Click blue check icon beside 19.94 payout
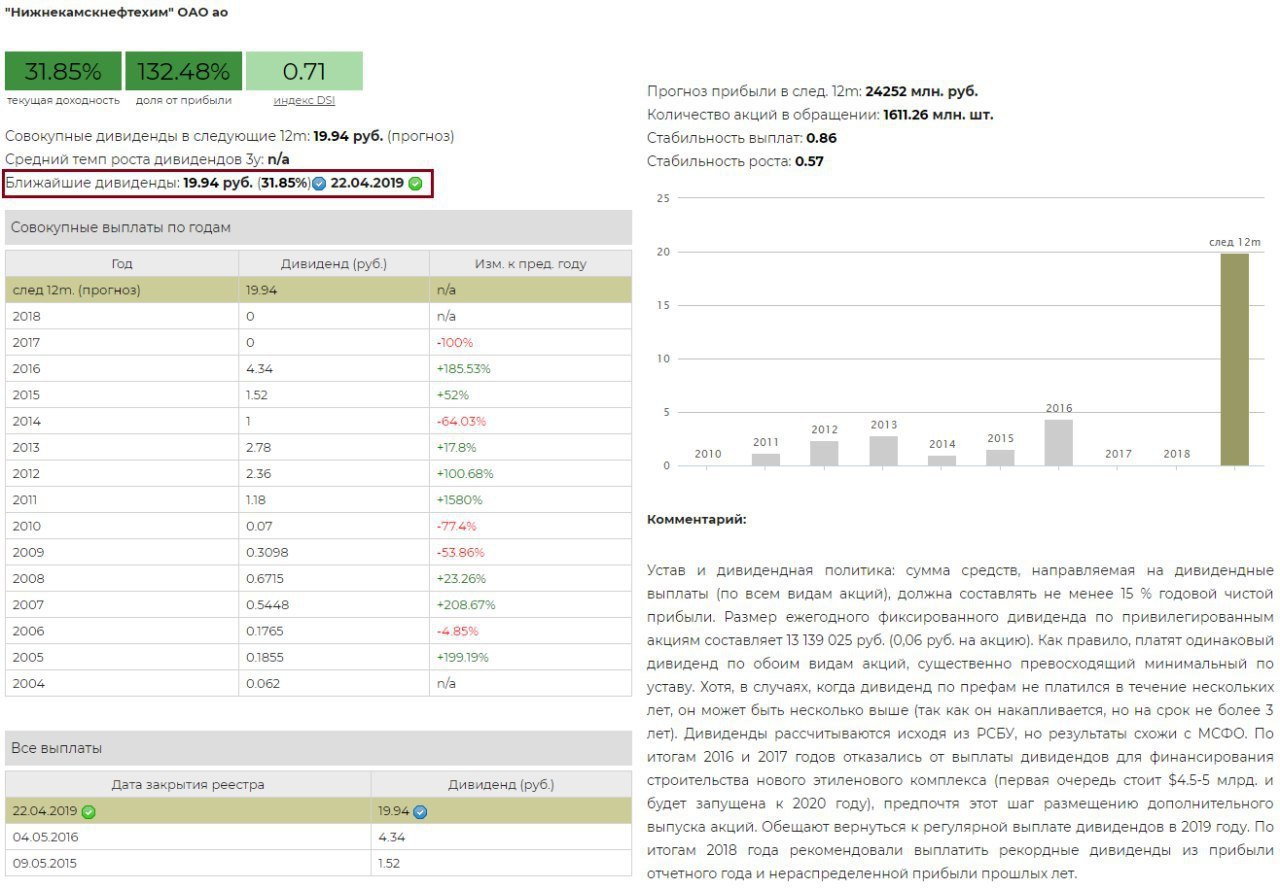 [x=420, y=811]
